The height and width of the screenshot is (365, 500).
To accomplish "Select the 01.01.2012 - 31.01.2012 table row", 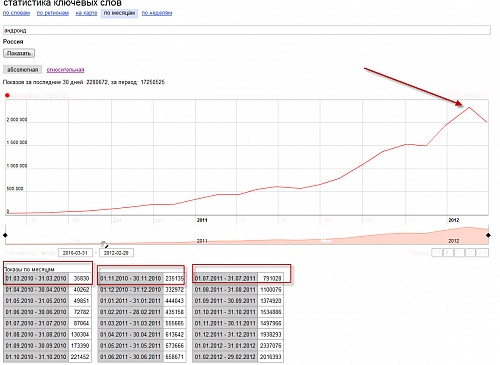I will (238, 346).
